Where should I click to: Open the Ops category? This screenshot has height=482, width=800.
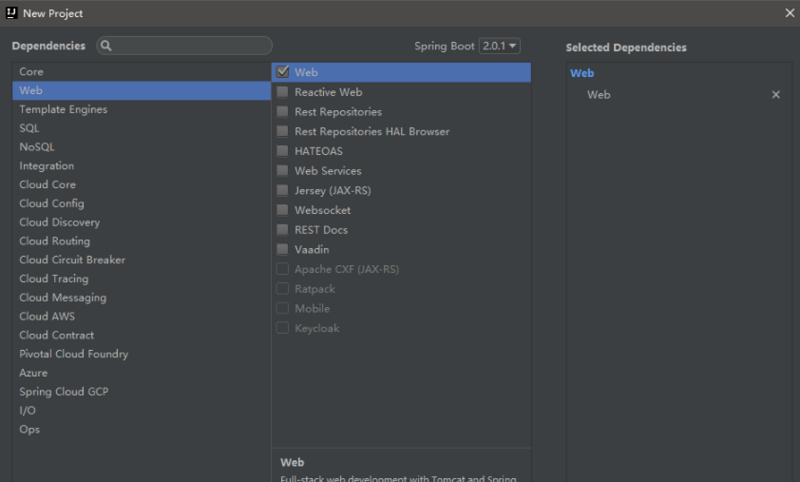point(30,429)
